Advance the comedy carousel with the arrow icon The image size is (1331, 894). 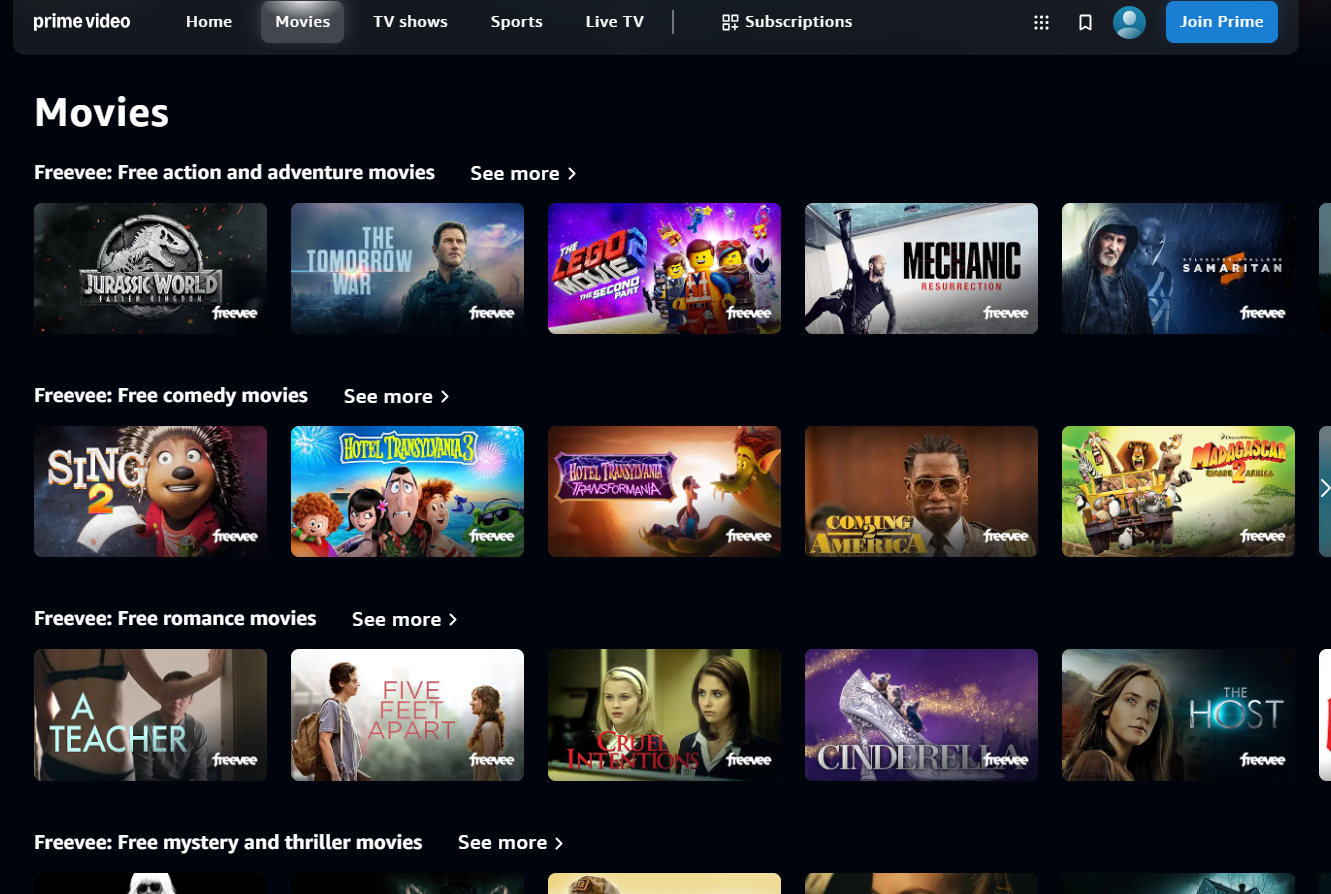click(x=1324, y=488)
